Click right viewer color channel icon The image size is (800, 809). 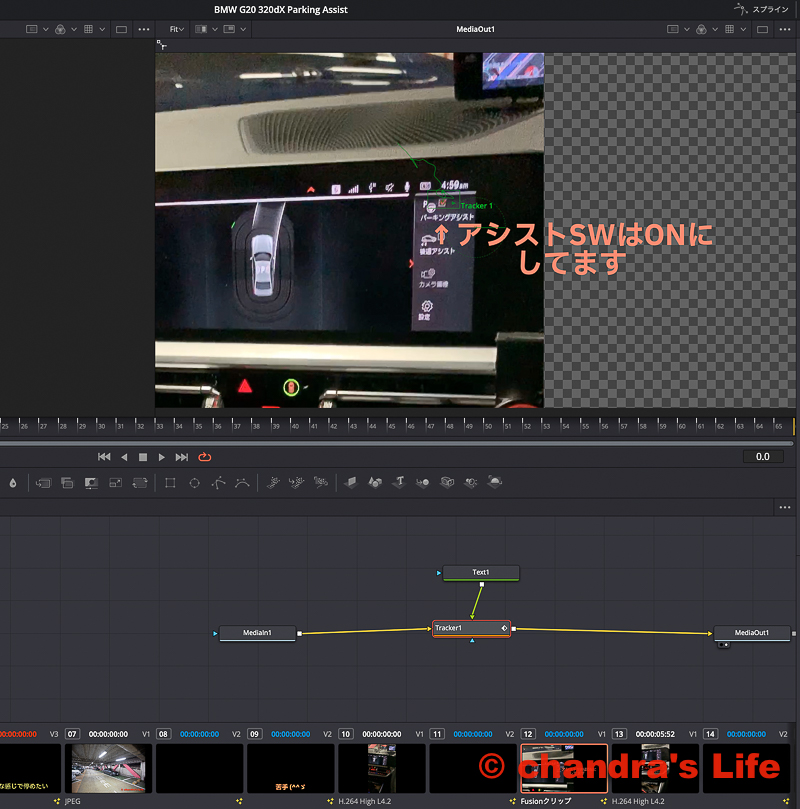point(701,29)
